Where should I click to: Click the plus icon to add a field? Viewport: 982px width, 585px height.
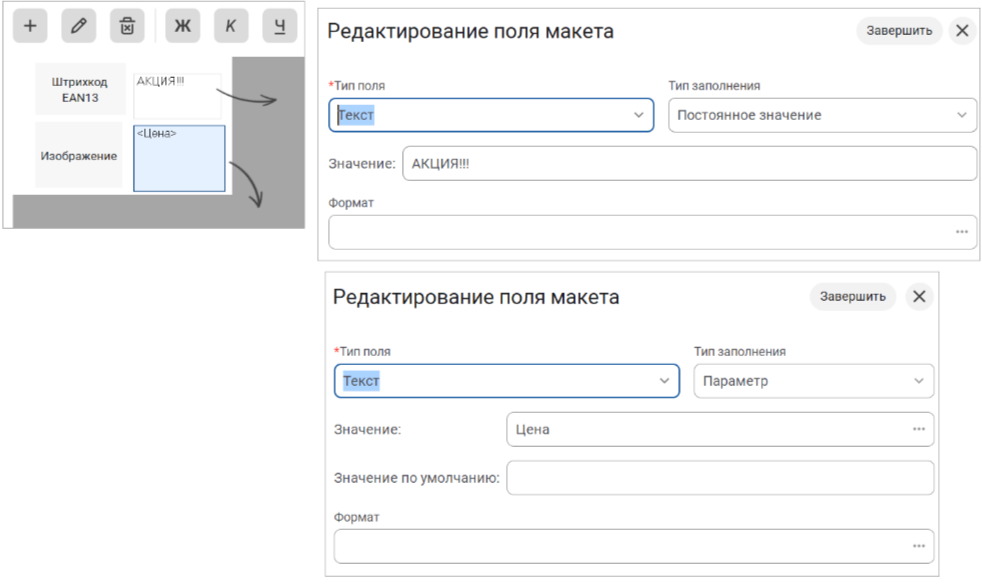click(30, 26)
